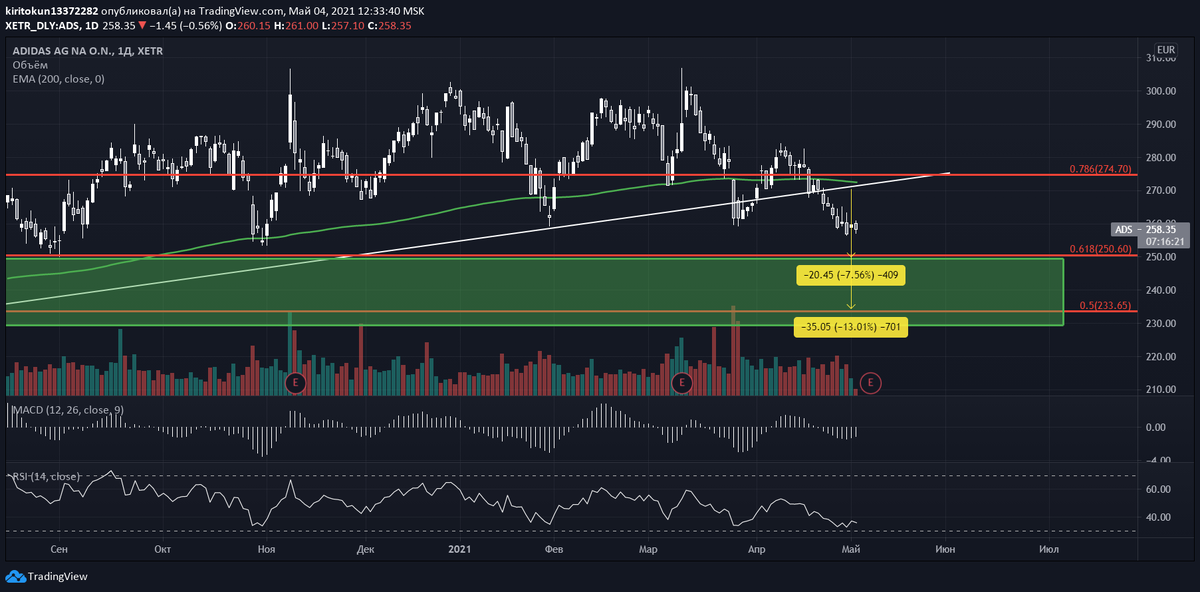Click the 280.00 price axis label
This screenshot has height=592, width=1200.
(x=1161, y=157)
